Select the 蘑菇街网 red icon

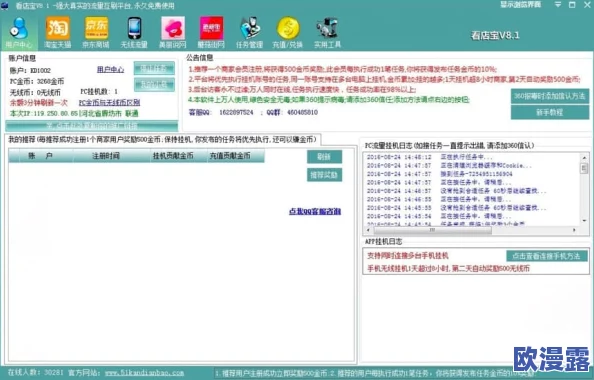coord(211,33)
